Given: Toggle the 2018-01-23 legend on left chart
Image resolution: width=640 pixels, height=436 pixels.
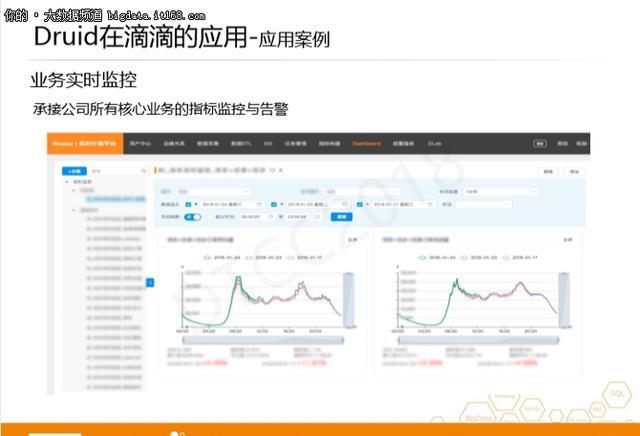Looking at the screenshot, I should coord(263,258).
